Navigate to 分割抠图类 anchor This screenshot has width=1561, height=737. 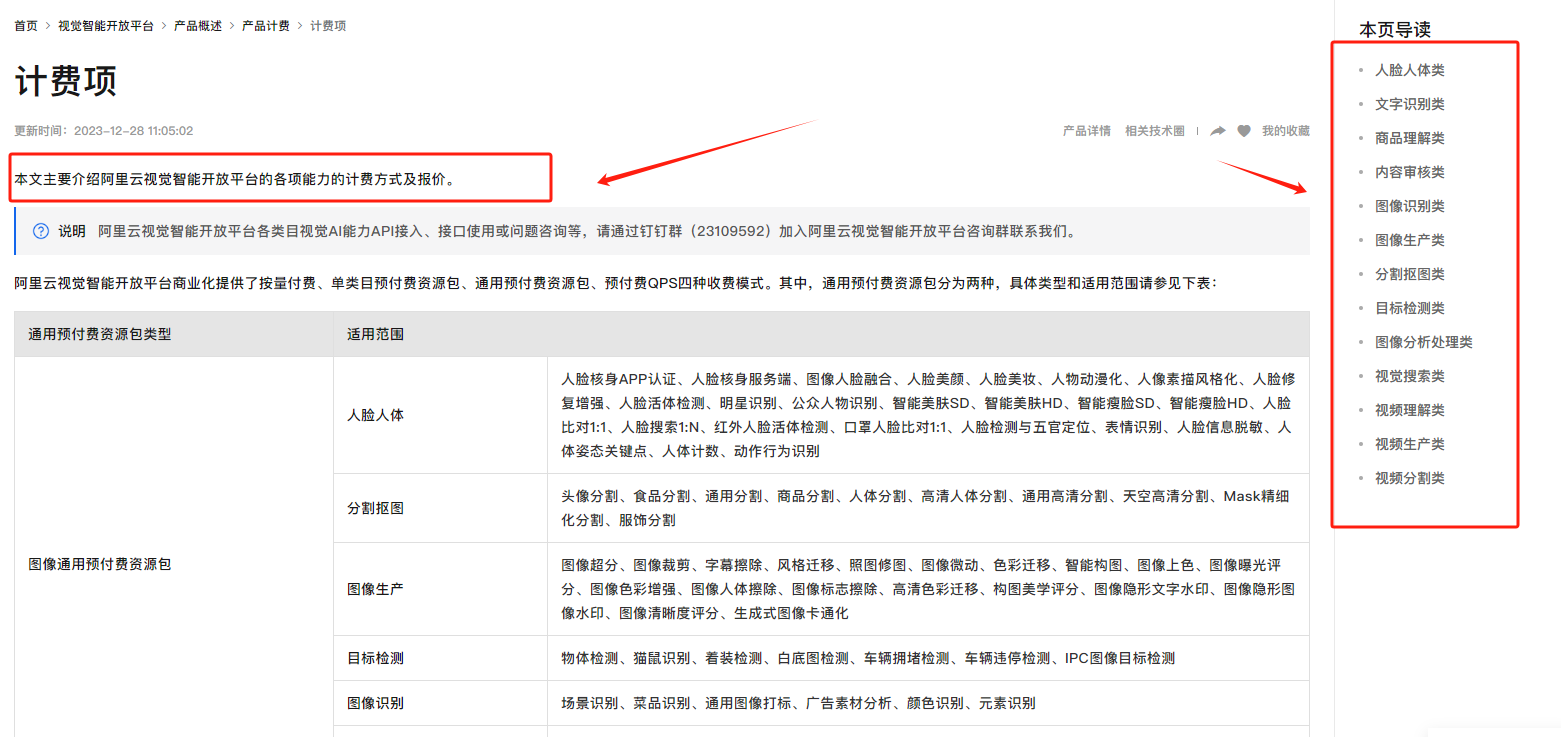[x=1410, y=274]
